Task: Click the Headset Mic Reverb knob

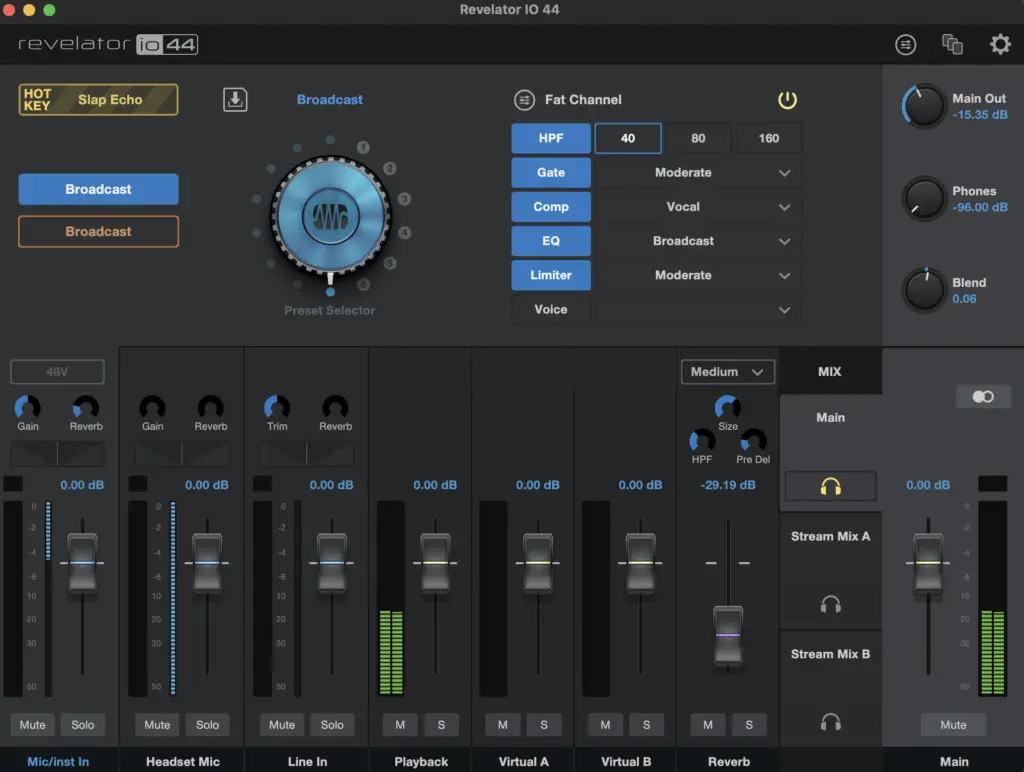Action: 210,407
